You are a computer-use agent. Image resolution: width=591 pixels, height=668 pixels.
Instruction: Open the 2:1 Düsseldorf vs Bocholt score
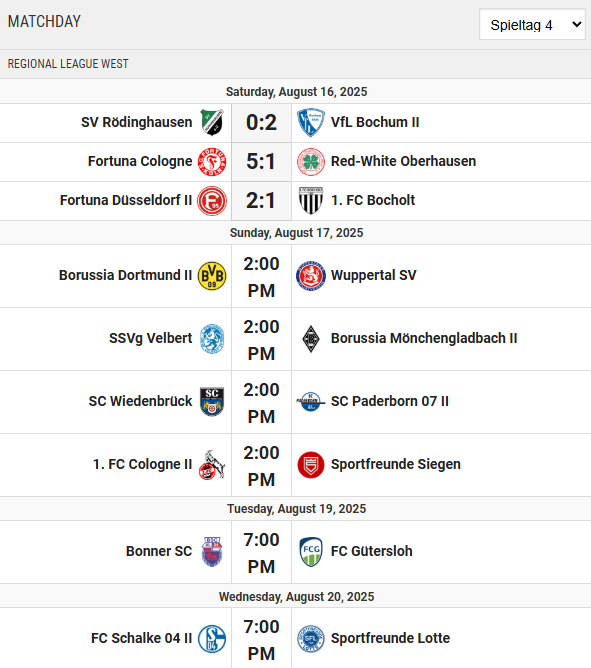(x=261, y=201)
